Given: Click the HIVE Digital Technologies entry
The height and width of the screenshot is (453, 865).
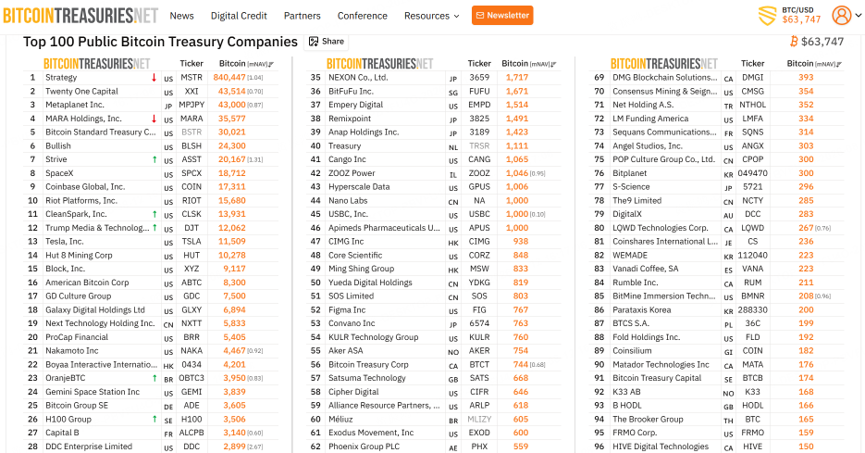Looking at the screenshot, I should (x=660, y=446).
